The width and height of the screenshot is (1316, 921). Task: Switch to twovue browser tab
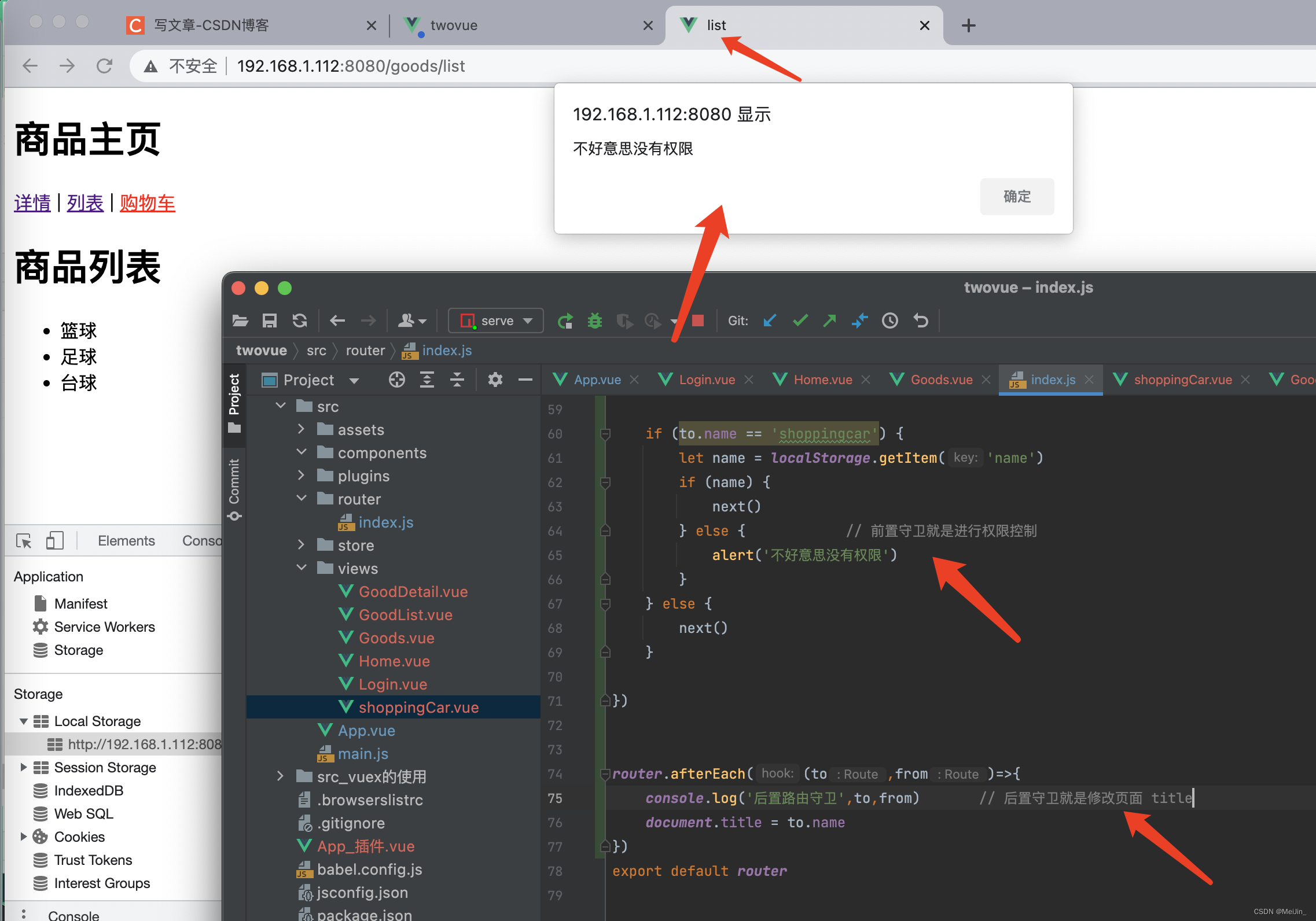(x=454, y=25)
